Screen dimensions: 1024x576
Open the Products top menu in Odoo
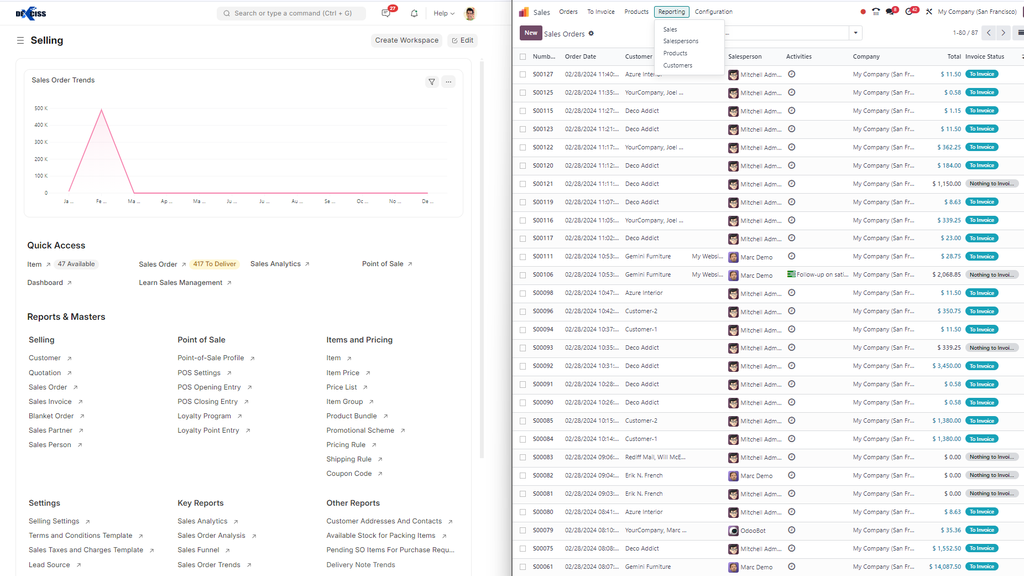[x=636, y=12]
